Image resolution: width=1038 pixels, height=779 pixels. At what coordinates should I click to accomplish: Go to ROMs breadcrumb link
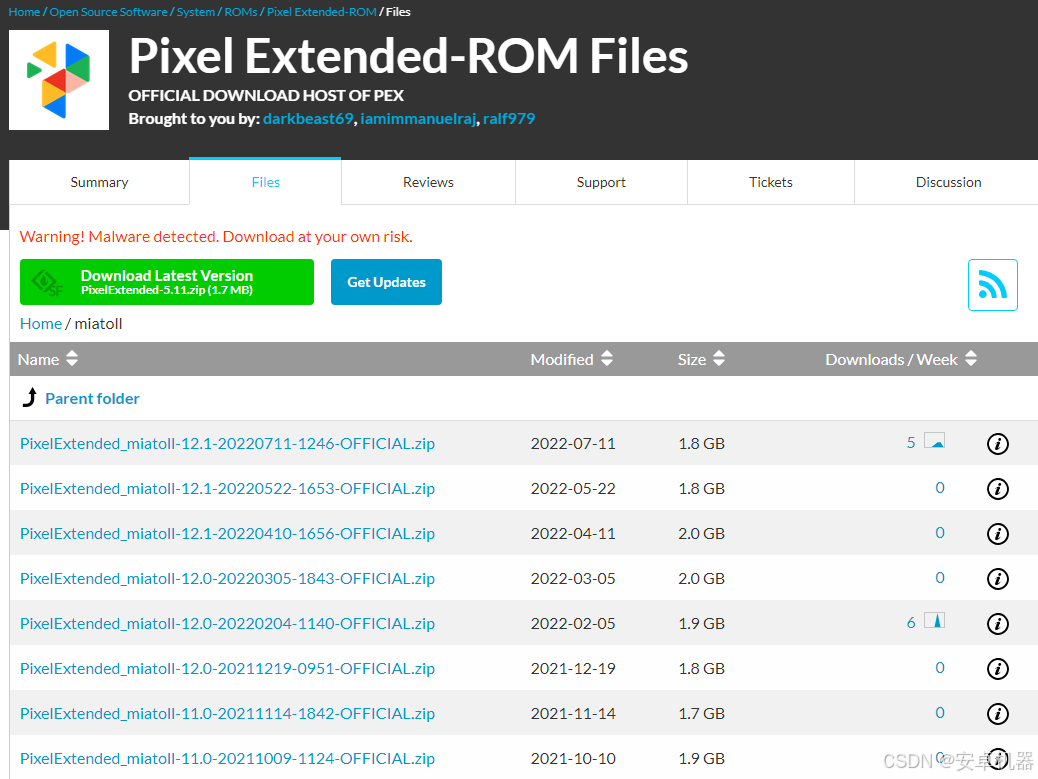[241, 12]
